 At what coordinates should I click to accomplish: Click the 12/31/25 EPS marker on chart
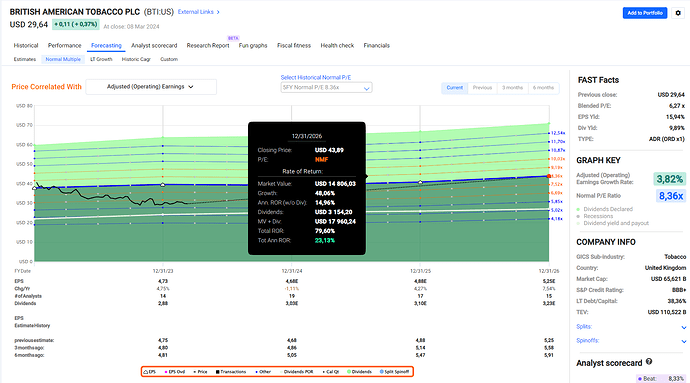[x=420, y=182]
